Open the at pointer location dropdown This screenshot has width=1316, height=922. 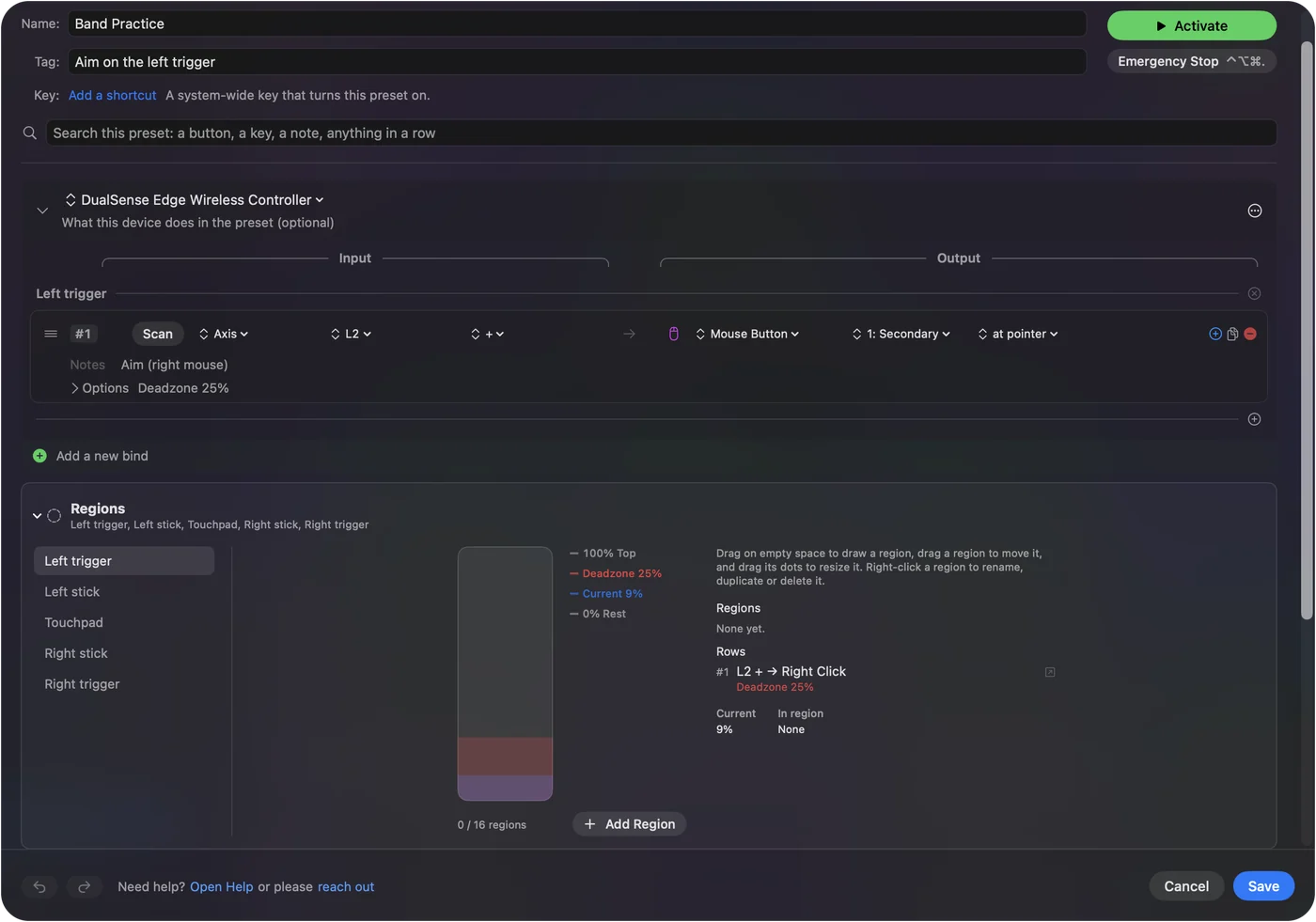[x=1018, y=334]
